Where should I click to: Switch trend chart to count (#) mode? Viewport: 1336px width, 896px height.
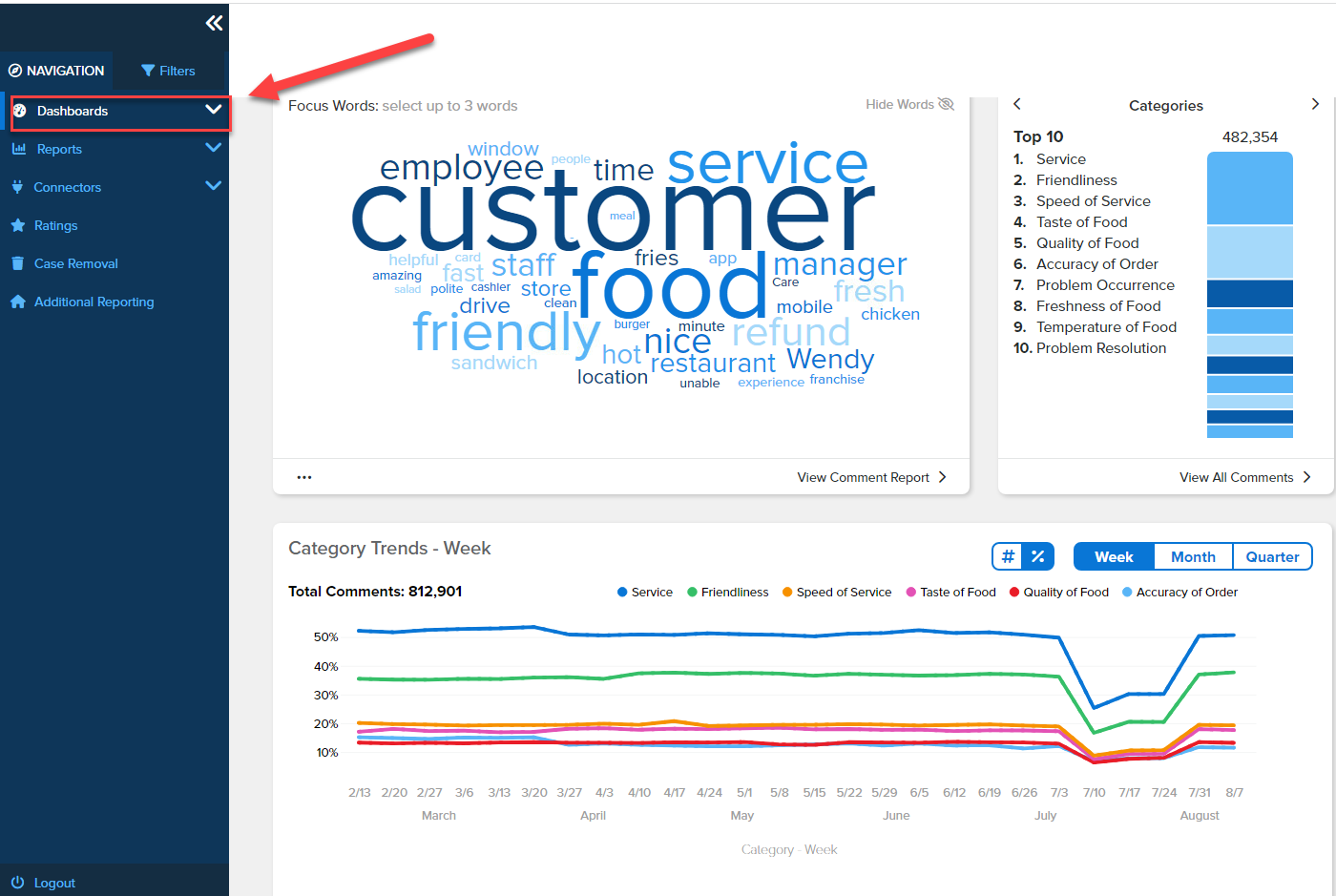(x=1008, y=556)
